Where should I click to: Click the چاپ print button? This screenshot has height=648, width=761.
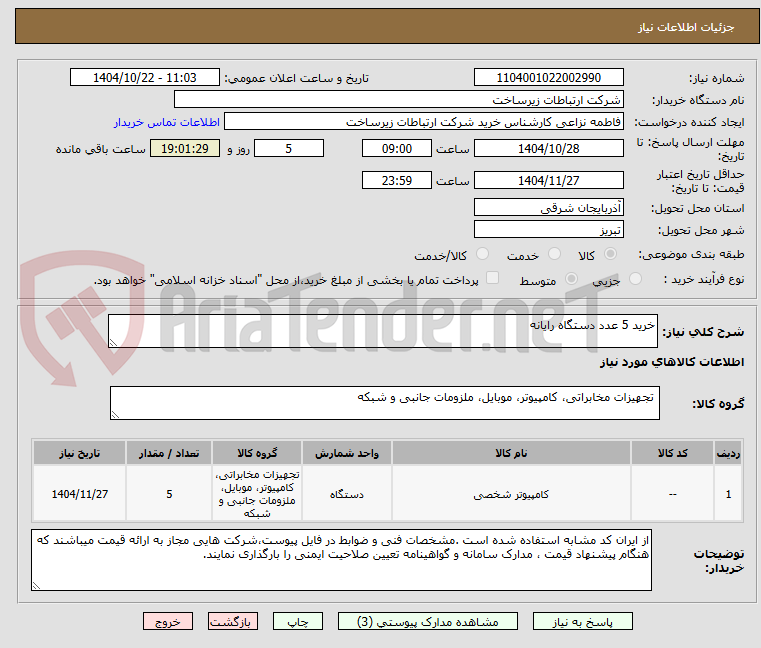pyautogui.click(x=298, y=621)
